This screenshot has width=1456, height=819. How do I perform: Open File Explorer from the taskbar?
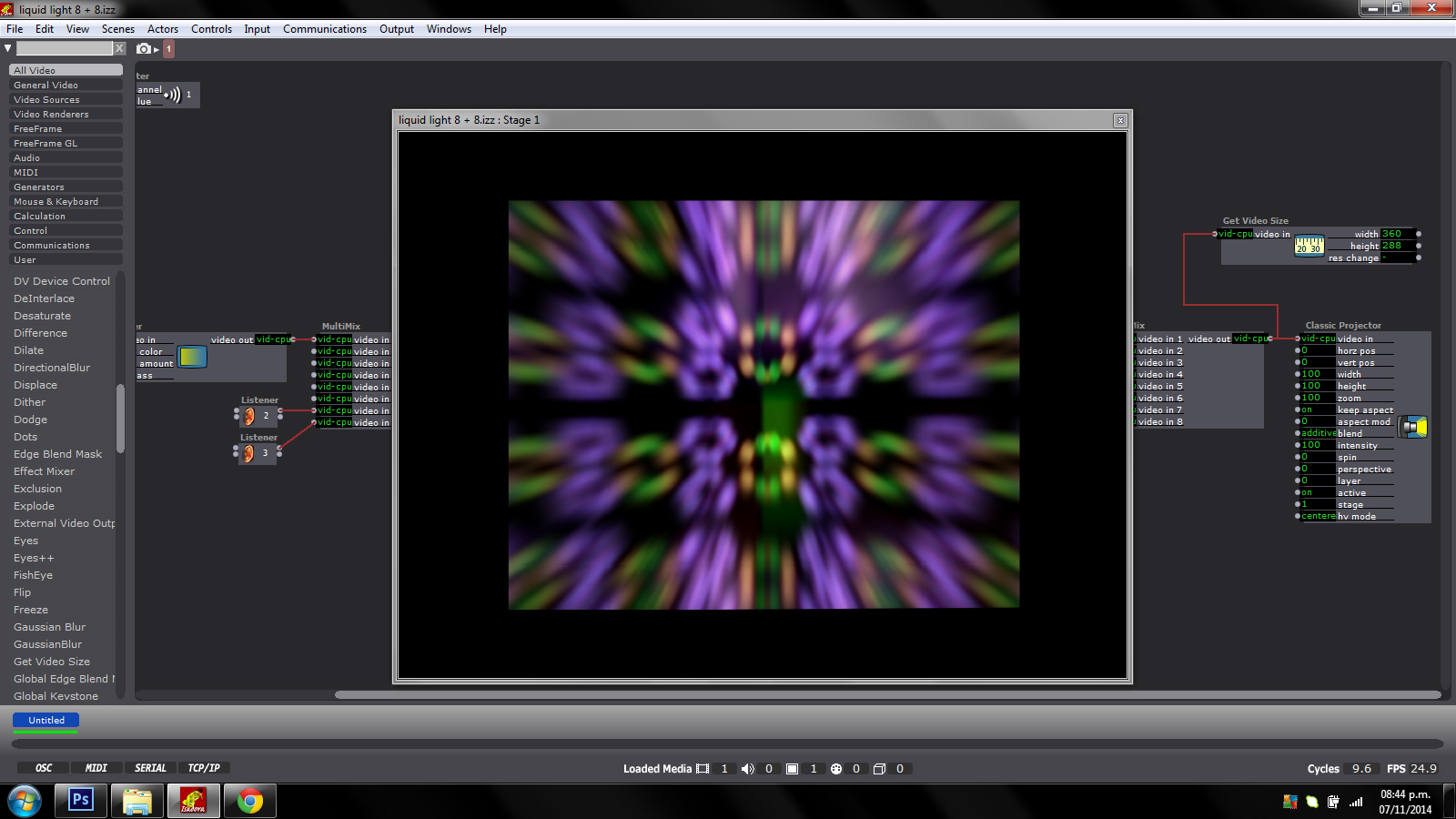[x=136, y=800]
